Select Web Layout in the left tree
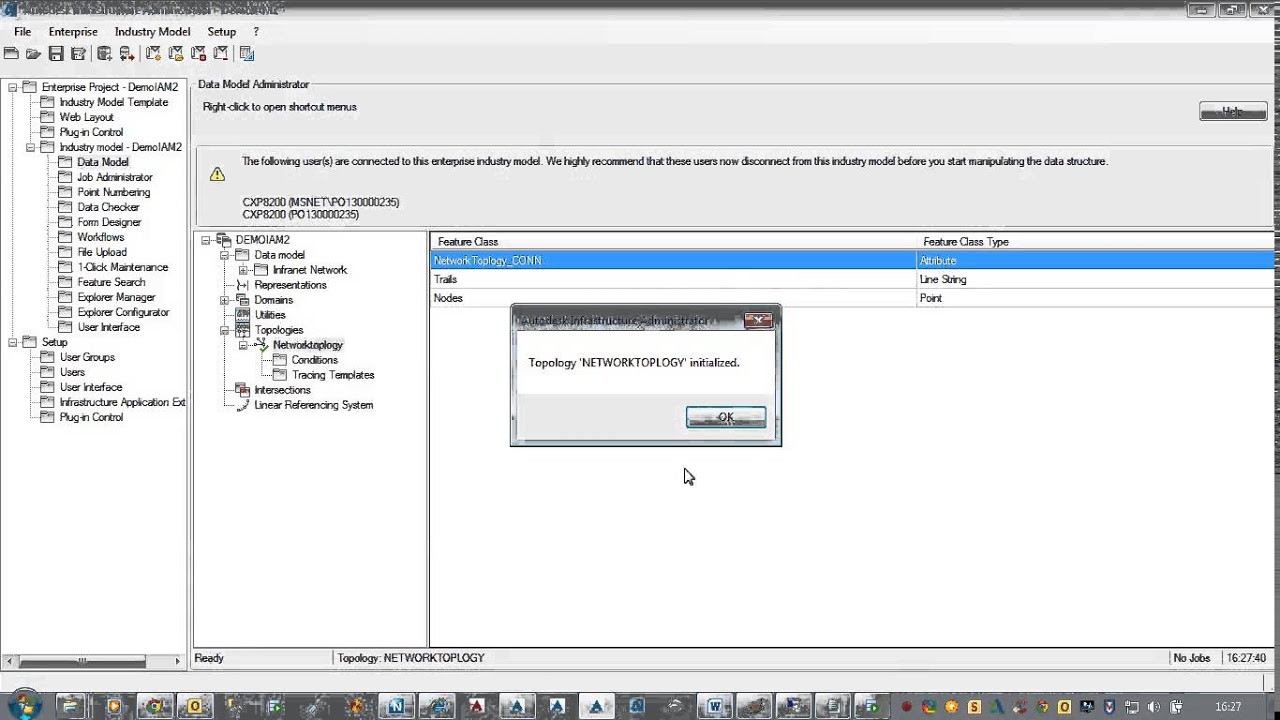Screen dimensions: 1280x720 (x=86, y=117)
